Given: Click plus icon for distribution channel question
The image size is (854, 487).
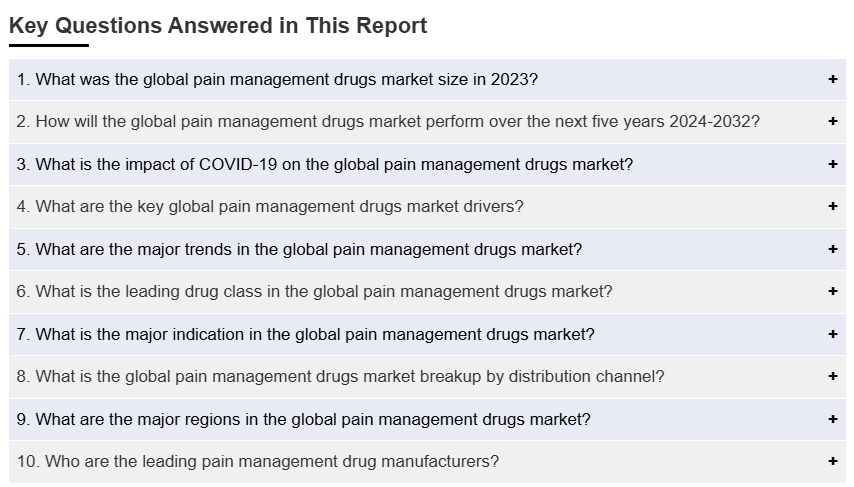Looking at the screenshot, I should [832, 377].
